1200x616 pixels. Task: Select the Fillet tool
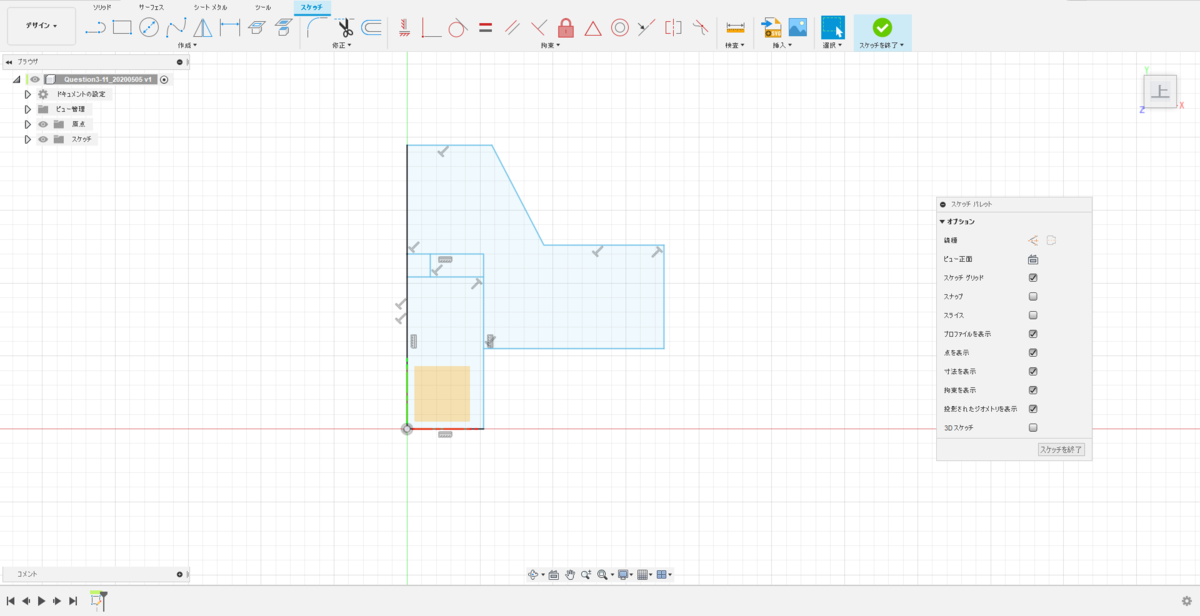point(318,28)
